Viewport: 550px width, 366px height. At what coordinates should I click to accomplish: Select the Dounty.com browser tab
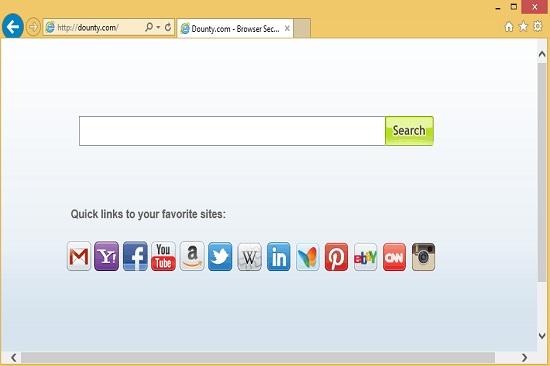click(x=235, y=28)
